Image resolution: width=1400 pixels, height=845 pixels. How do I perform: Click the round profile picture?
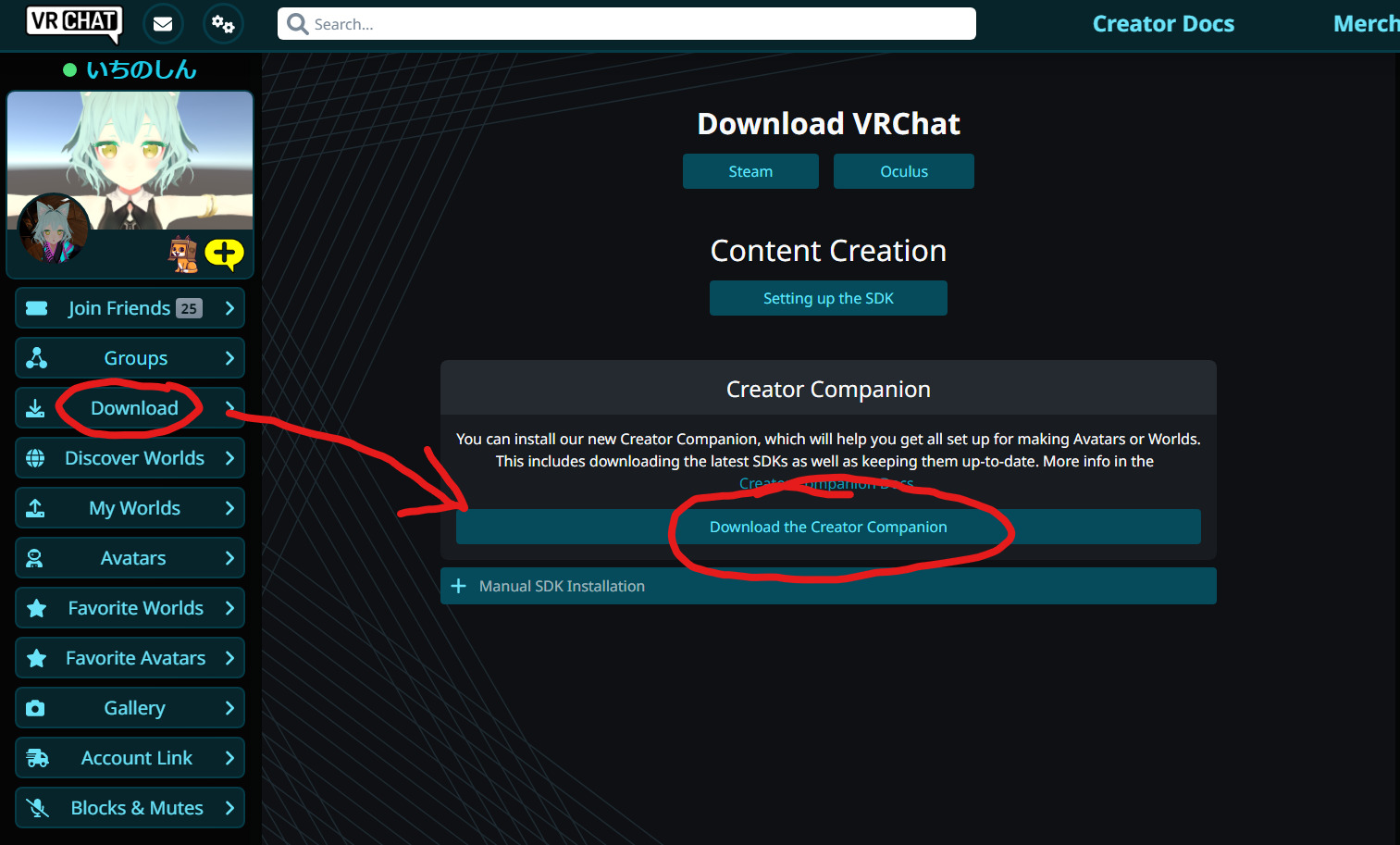[x=53, y=229]
